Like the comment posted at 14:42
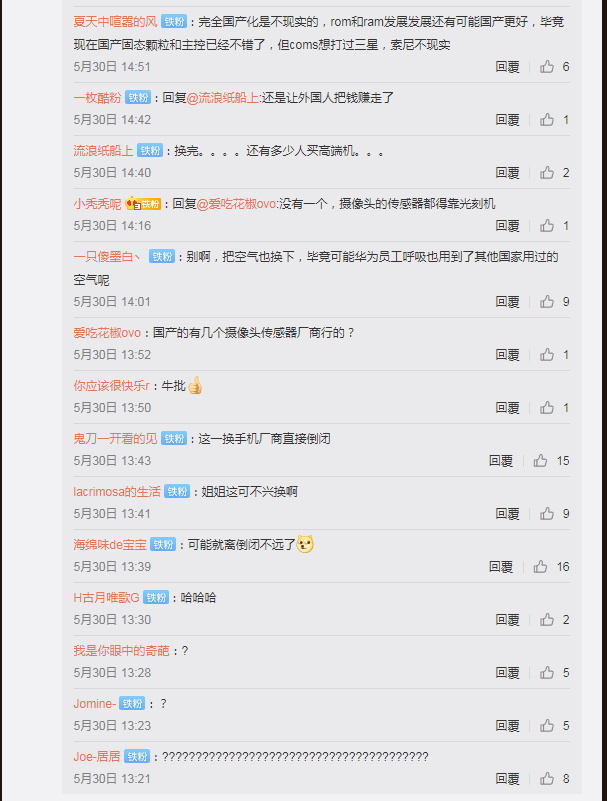The height and width of the screenshot is (801, 607). pos(547,120)
